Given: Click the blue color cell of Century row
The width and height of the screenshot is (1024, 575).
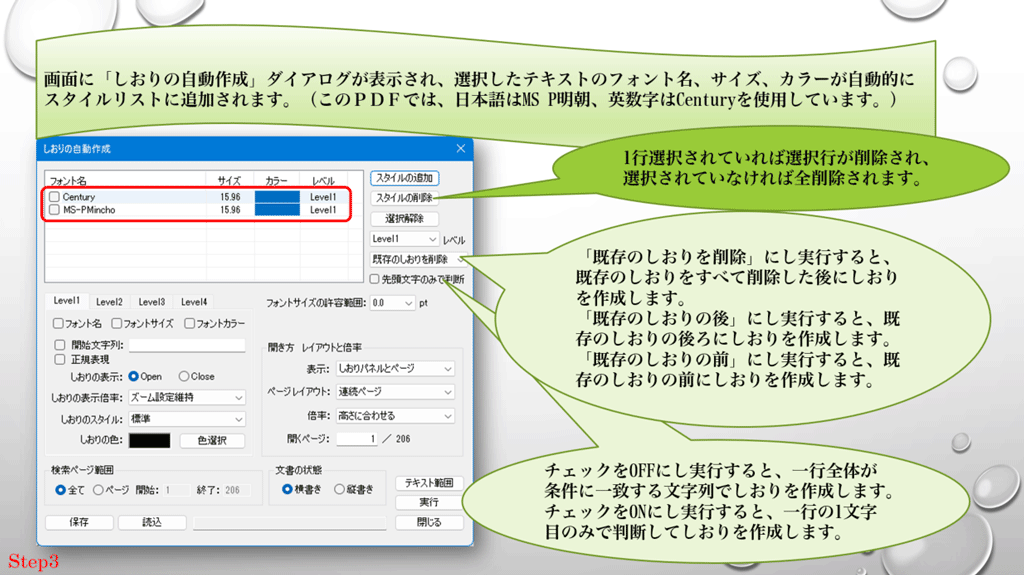Looking at the screenshot, I should pyautogui.click(x=277, y=198).
